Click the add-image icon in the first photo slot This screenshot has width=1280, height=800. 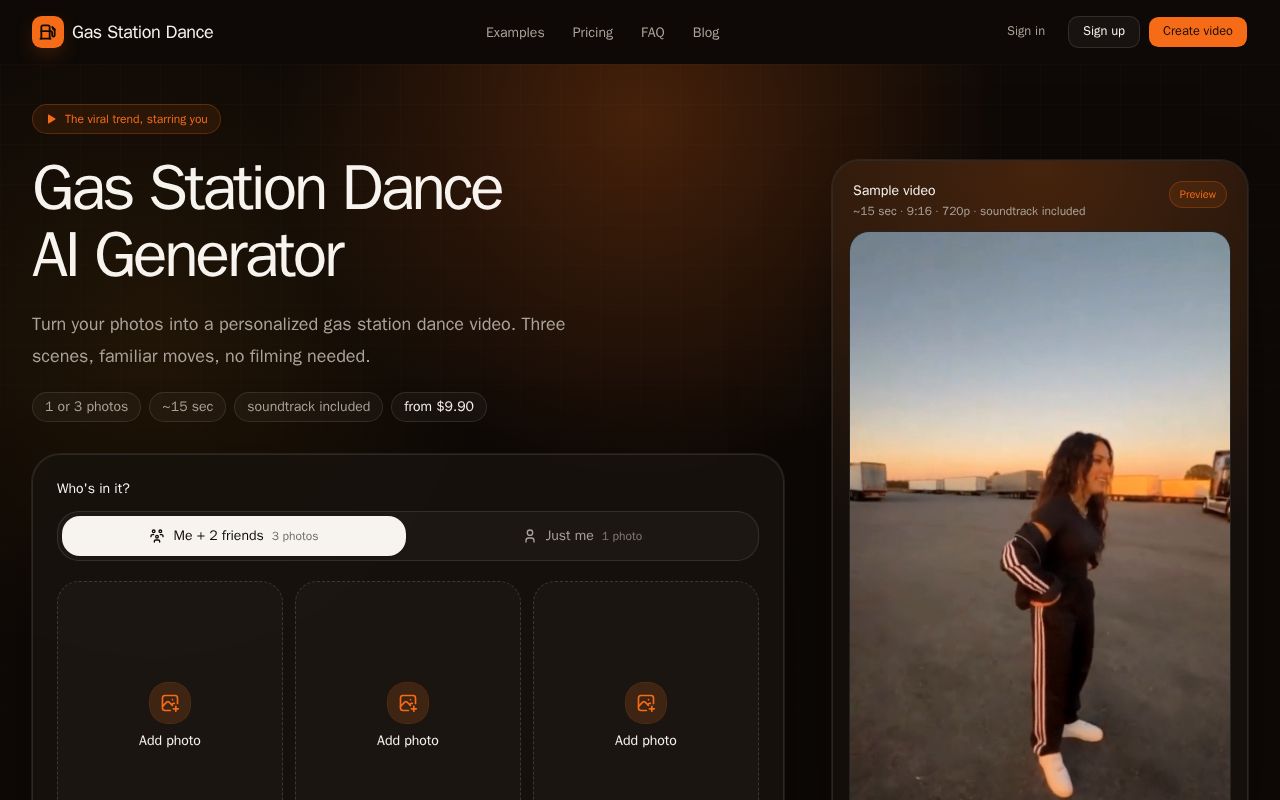click(170, 703)
